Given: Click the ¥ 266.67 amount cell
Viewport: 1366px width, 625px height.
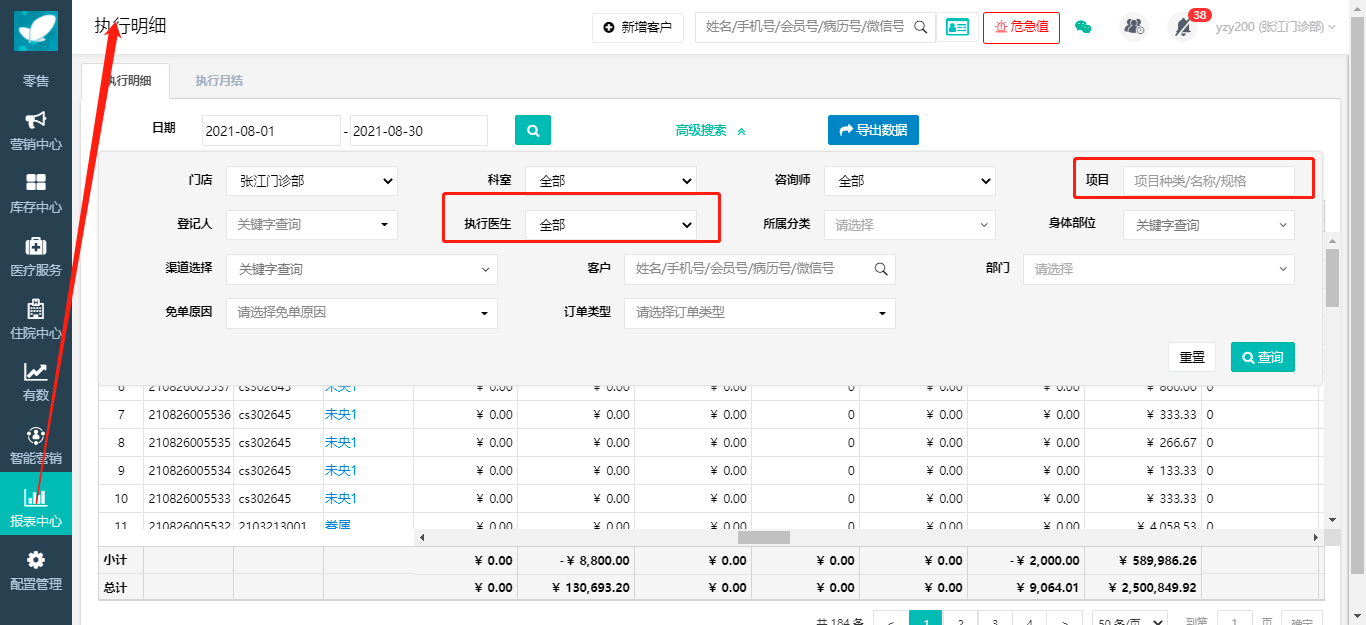Looking at the screenshot, I should [1141, 442].
